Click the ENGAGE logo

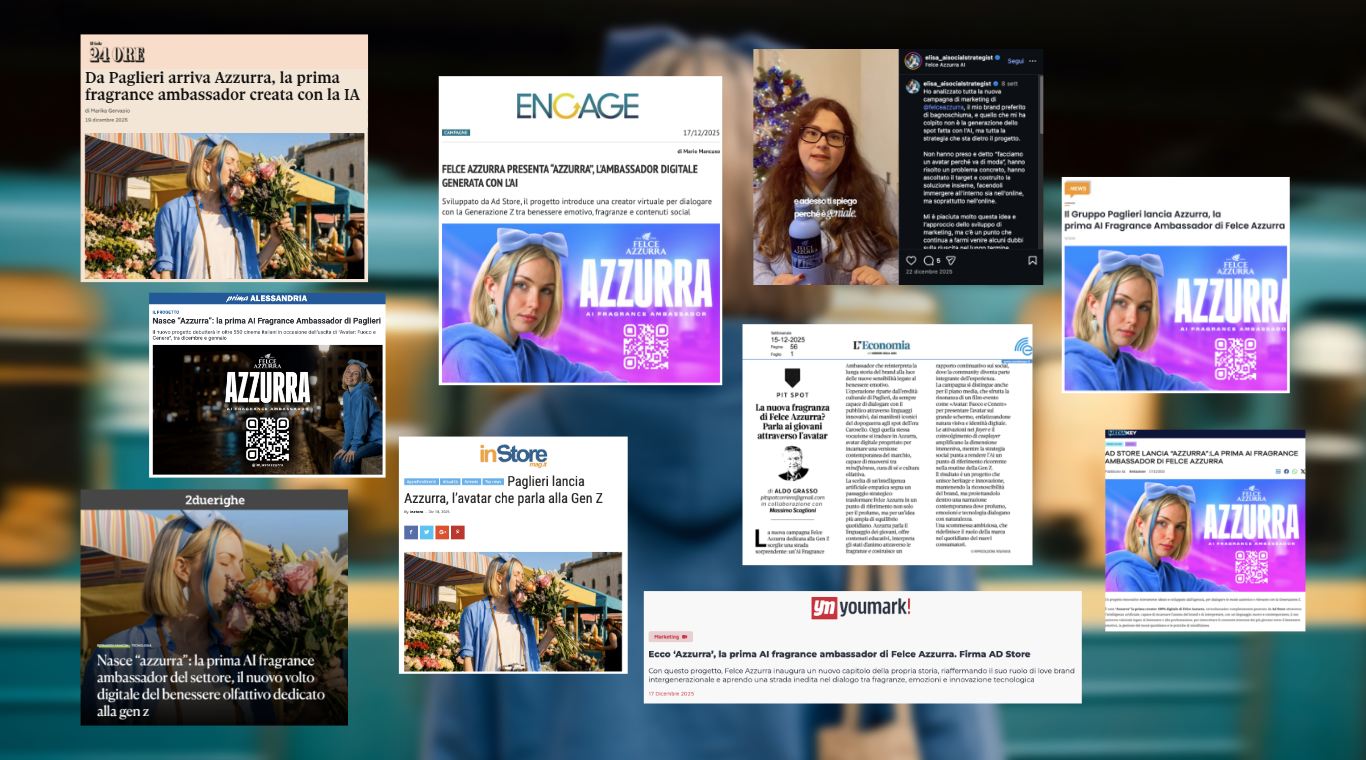pyautogui.click(x=577, y=105)
